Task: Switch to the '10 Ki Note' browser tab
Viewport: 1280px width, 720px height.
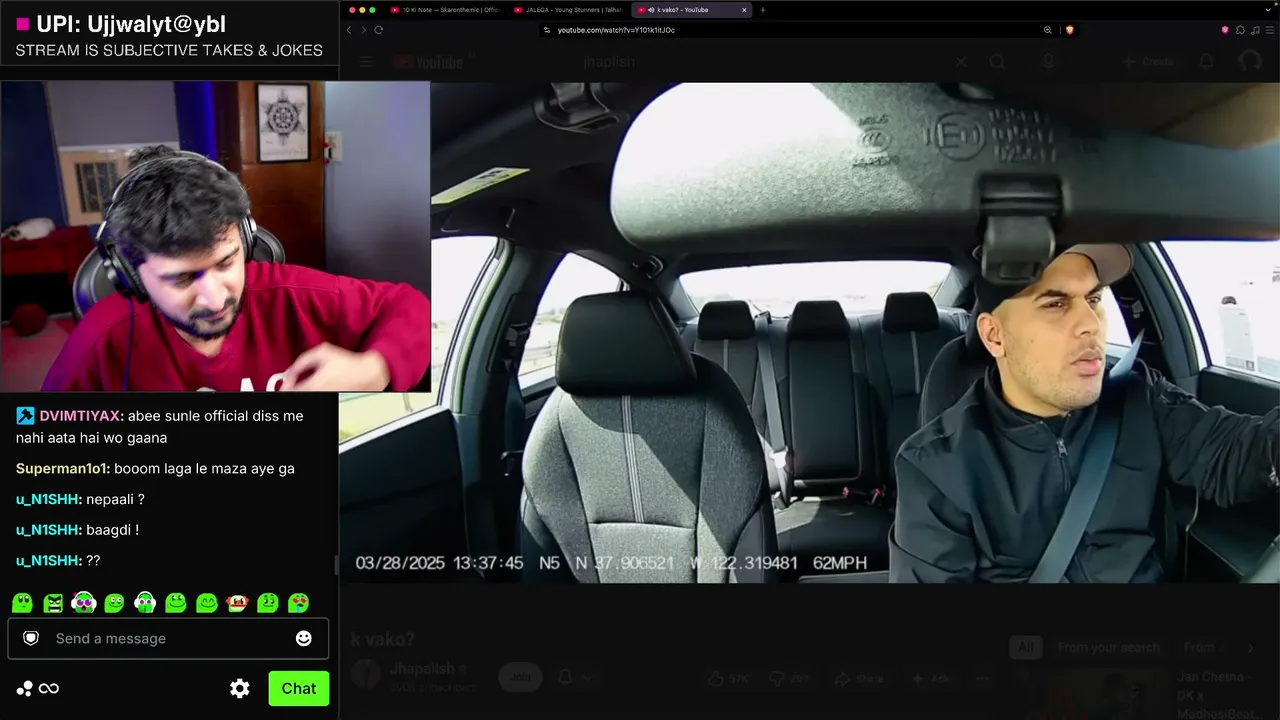Action: (x=444, y=10)
